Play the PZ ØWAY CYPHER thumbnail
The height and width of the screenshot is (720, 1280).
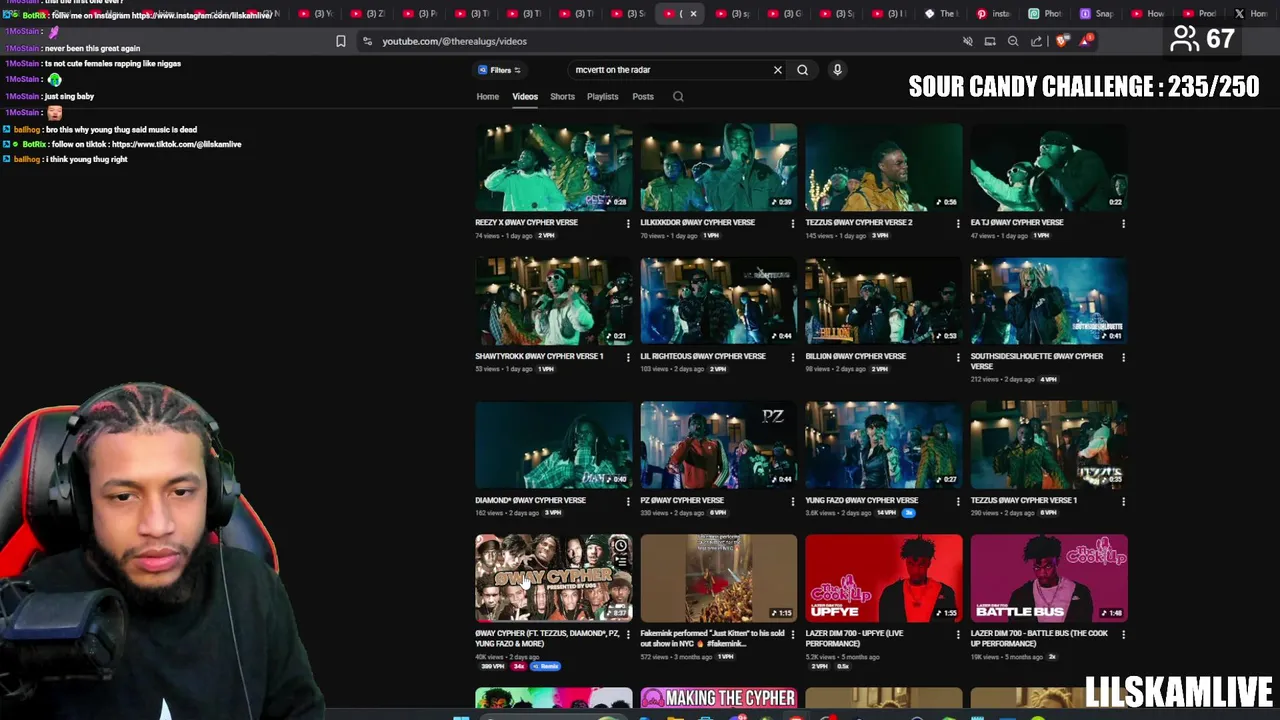coord(719,445)
